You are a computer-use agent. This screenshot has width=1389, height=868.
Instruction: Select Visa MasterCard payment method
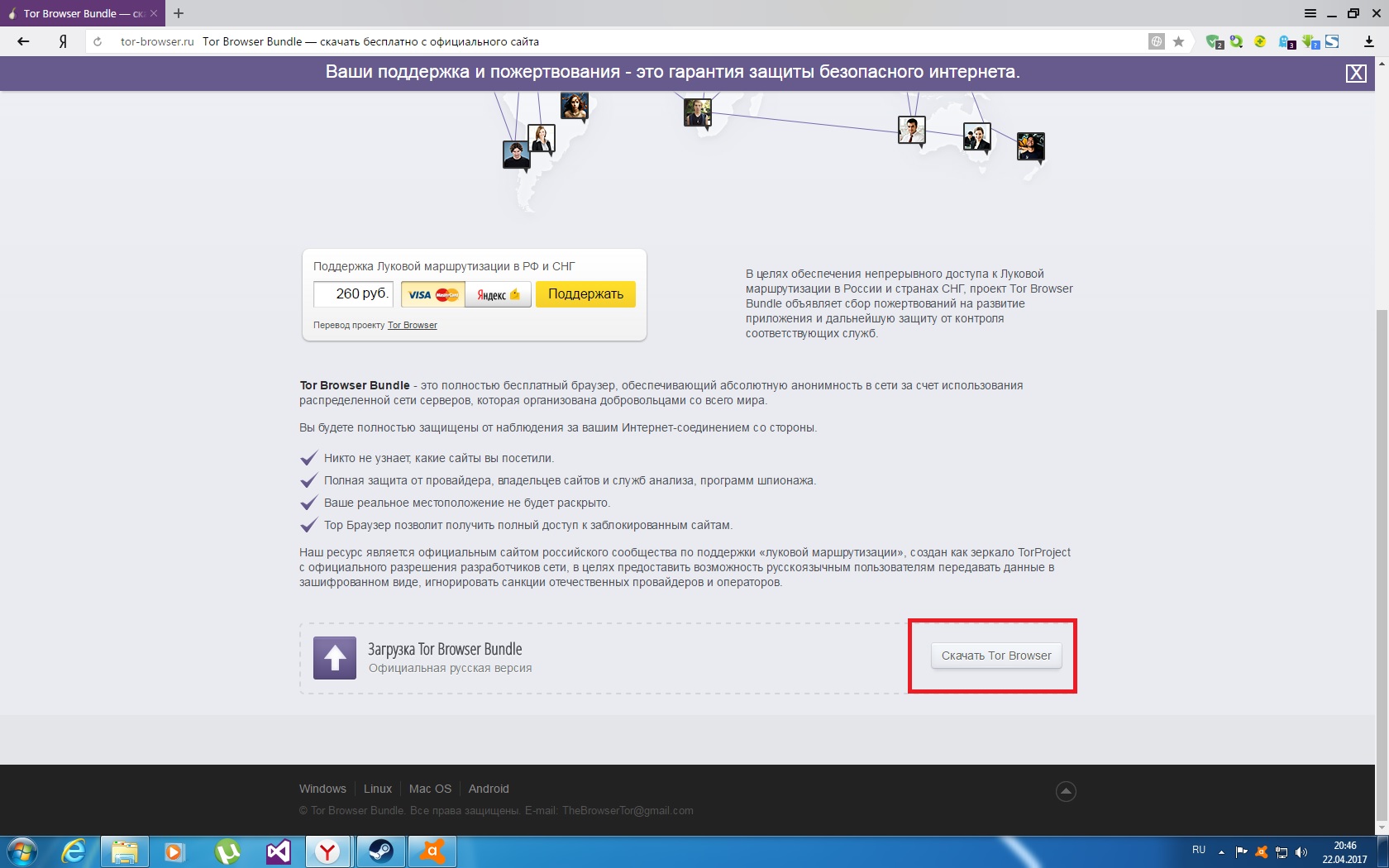433,294
